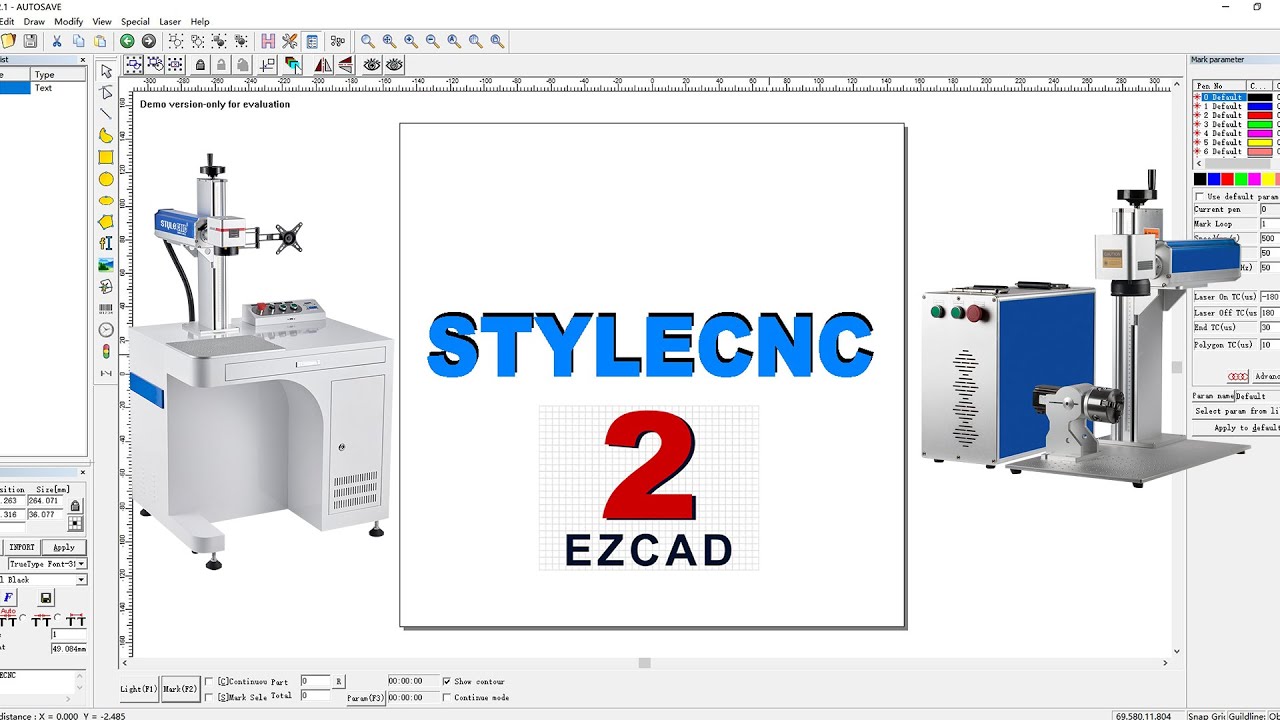Screen dimensions: 1280x720
Task: Enable the Continue mode checkbox
Action: (446, 697)
